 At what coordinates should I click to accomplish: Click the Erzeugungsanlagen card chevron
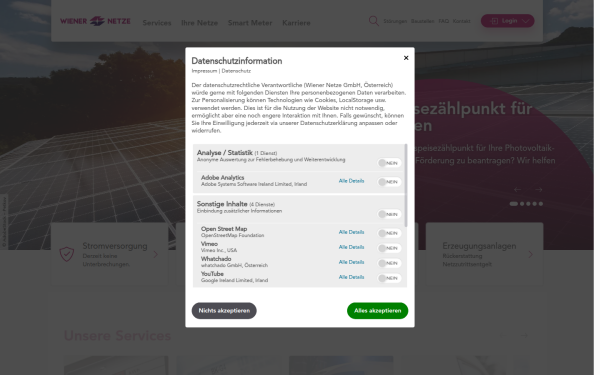[530, 254]
